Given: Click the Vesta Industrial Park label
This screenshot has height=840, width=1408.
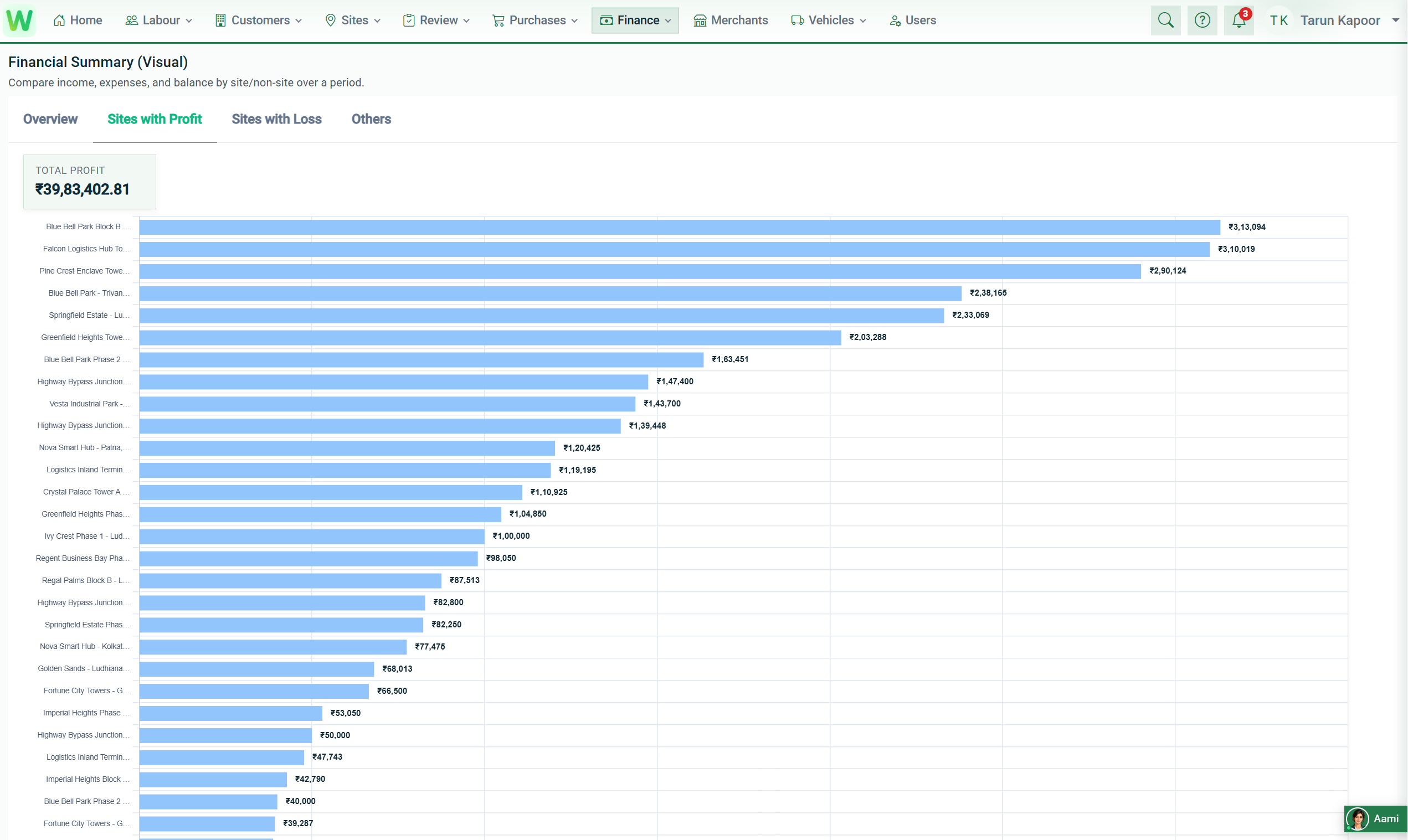Looking at the screenshot, I should click(x=89, y=404).
